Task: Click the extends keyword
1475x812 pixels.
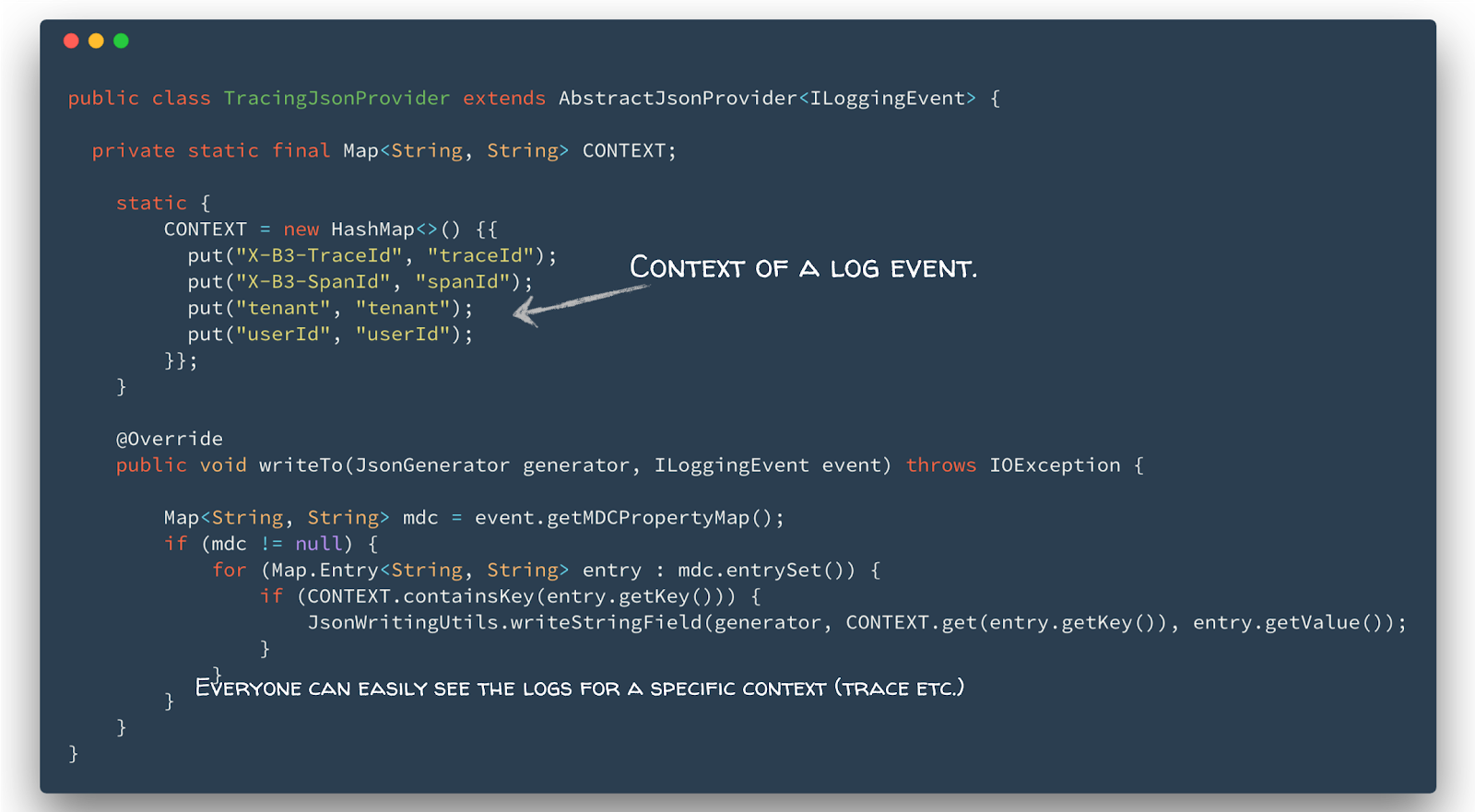Action: pyautogui.click(x=504, y=99)
